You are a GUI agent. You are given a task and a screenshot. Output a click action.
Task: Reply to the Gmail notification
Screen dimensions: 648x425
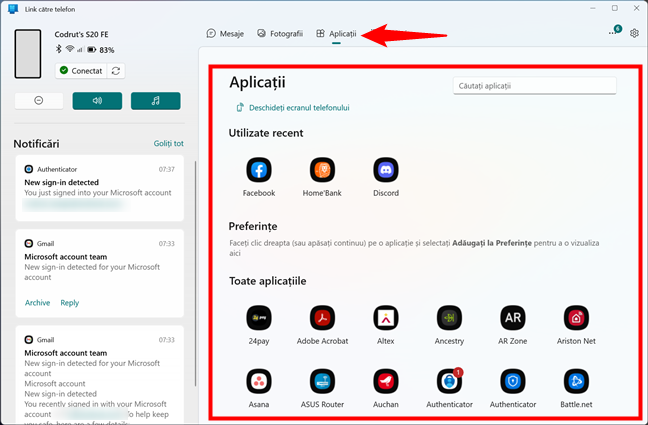pos(69,303)
